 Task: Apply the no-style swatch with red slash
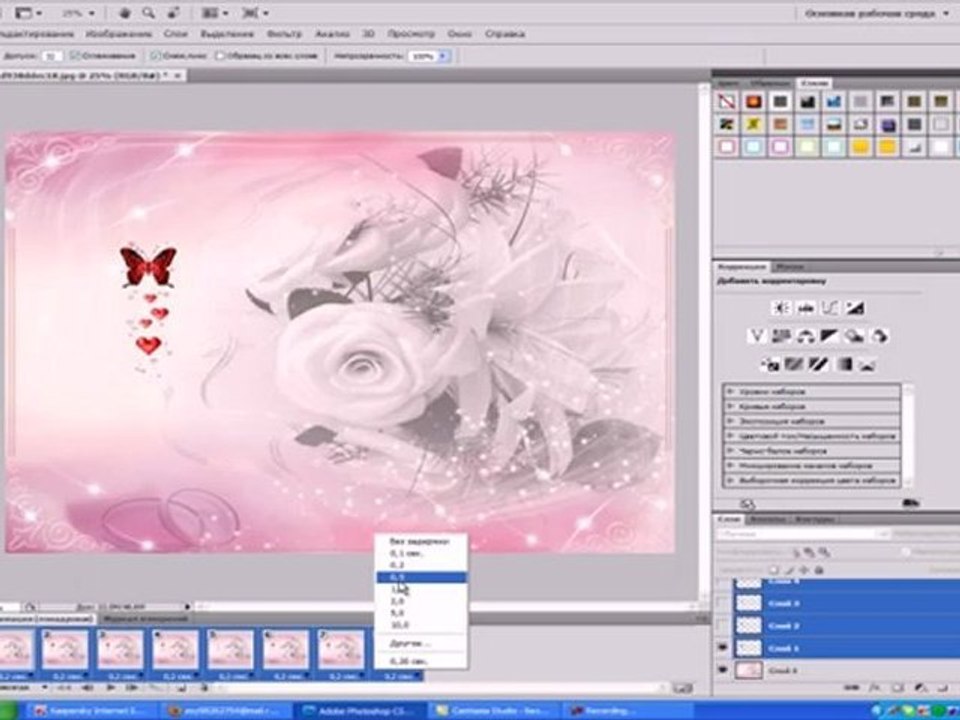(x=727, y=101)
